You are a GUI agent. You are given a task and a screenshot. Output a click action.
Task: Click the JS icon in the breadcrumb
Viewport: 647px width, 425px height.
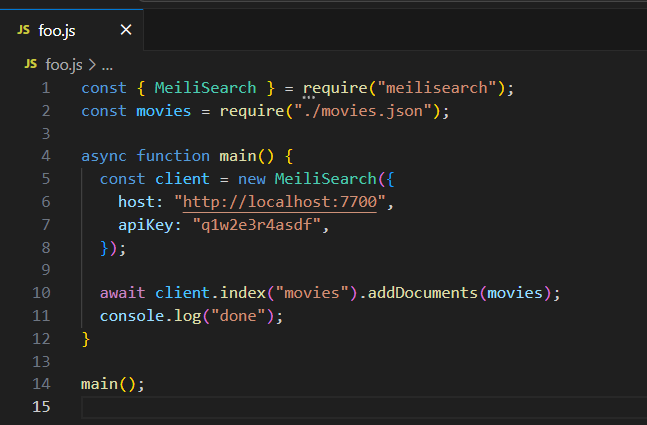click(x=31, y=65)
